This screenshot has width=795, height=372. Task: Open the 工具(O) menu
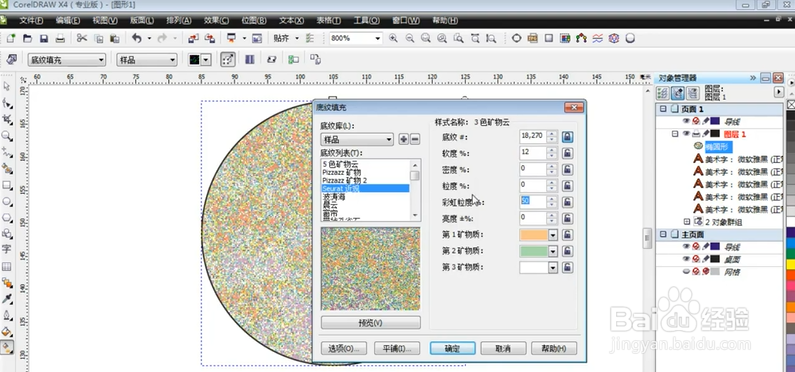(366, 21)
